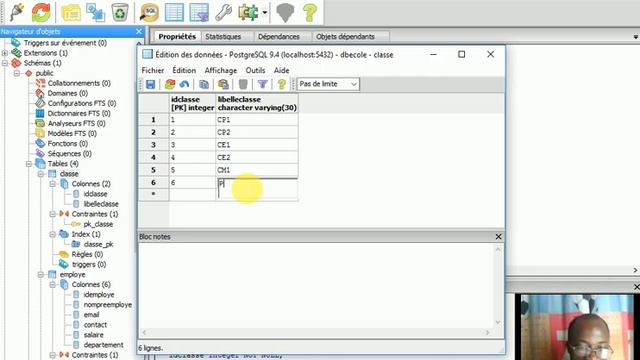Select Triggers sur événement (0) item

point(65,43)
